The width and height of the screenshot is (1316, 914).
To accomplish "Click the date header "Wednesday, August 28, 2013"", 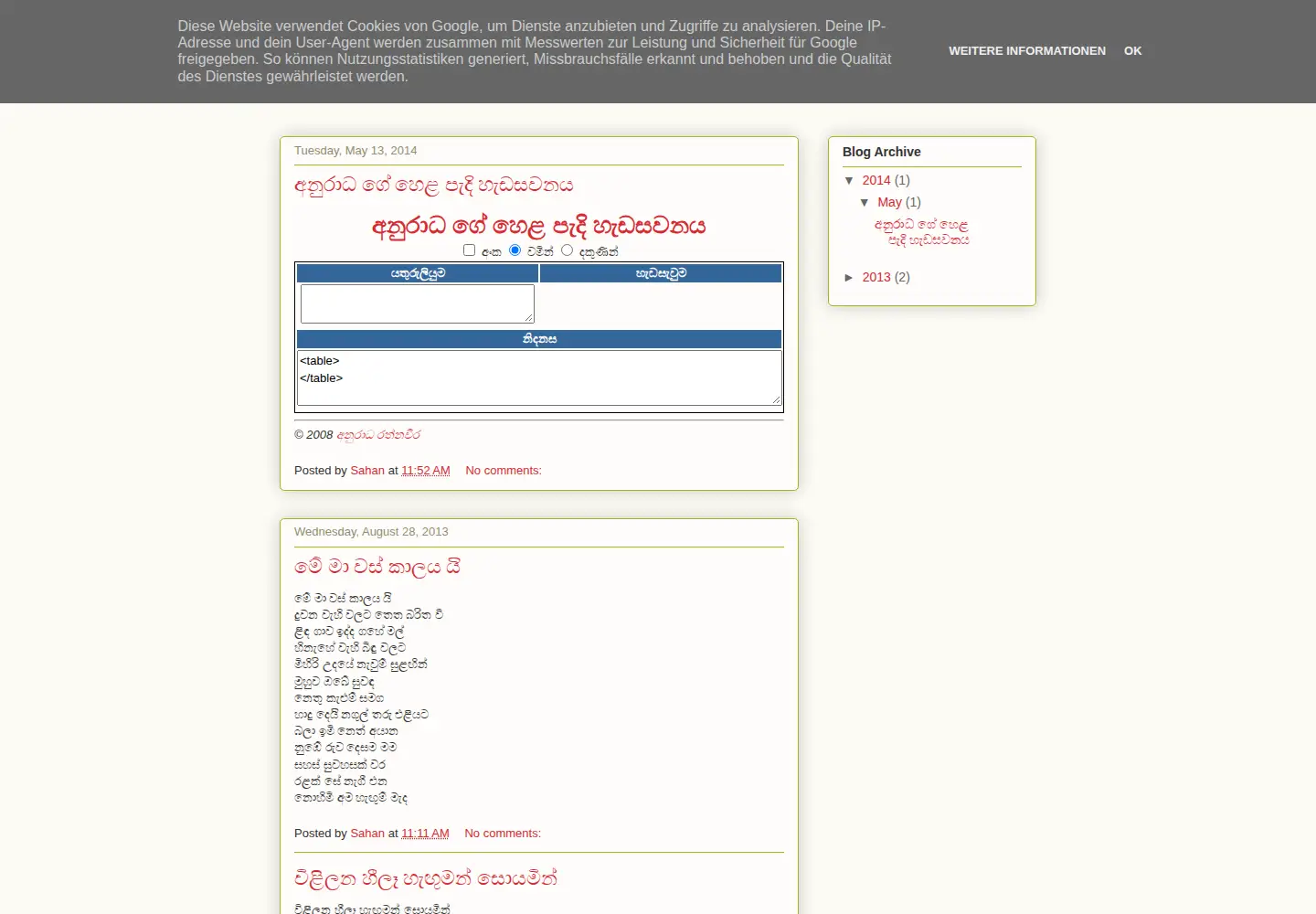I will (x=371, y=532).
